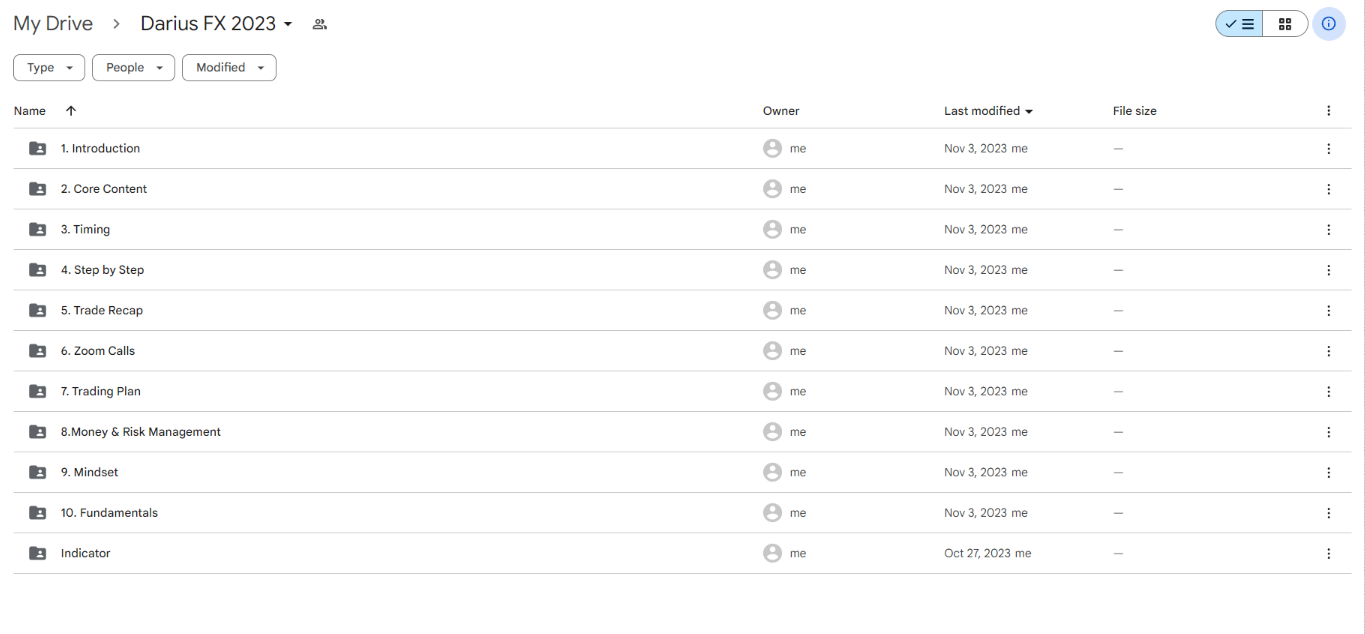Click shared folder people icon beside title
The width and height of the screenshot is (1365, 634).
tap(320, 24)
